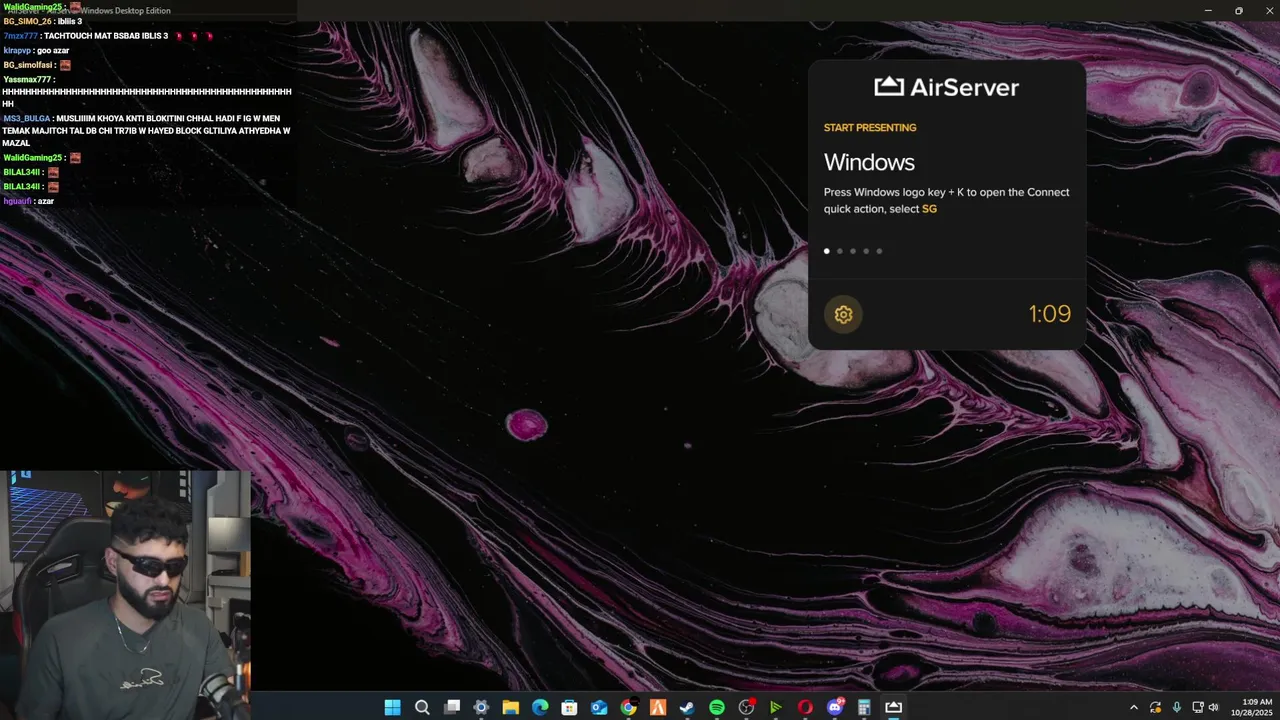Select the fourth carousel dot in AirServer
Image resolution: width=1280 pixels, height=720 pixels.
(866, 251)
